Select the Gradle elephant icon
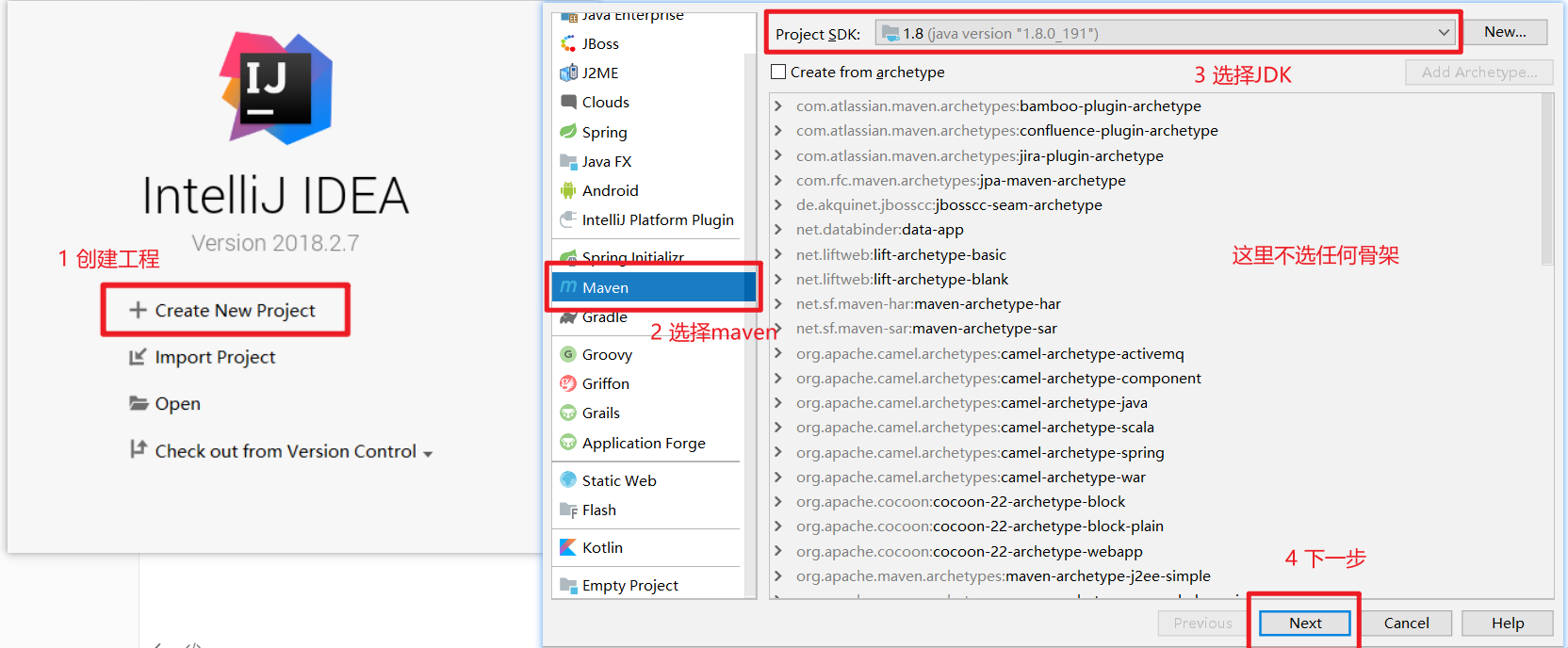Screen dimensions: 1568x648 pyautogui.click(x=568, y=317)
